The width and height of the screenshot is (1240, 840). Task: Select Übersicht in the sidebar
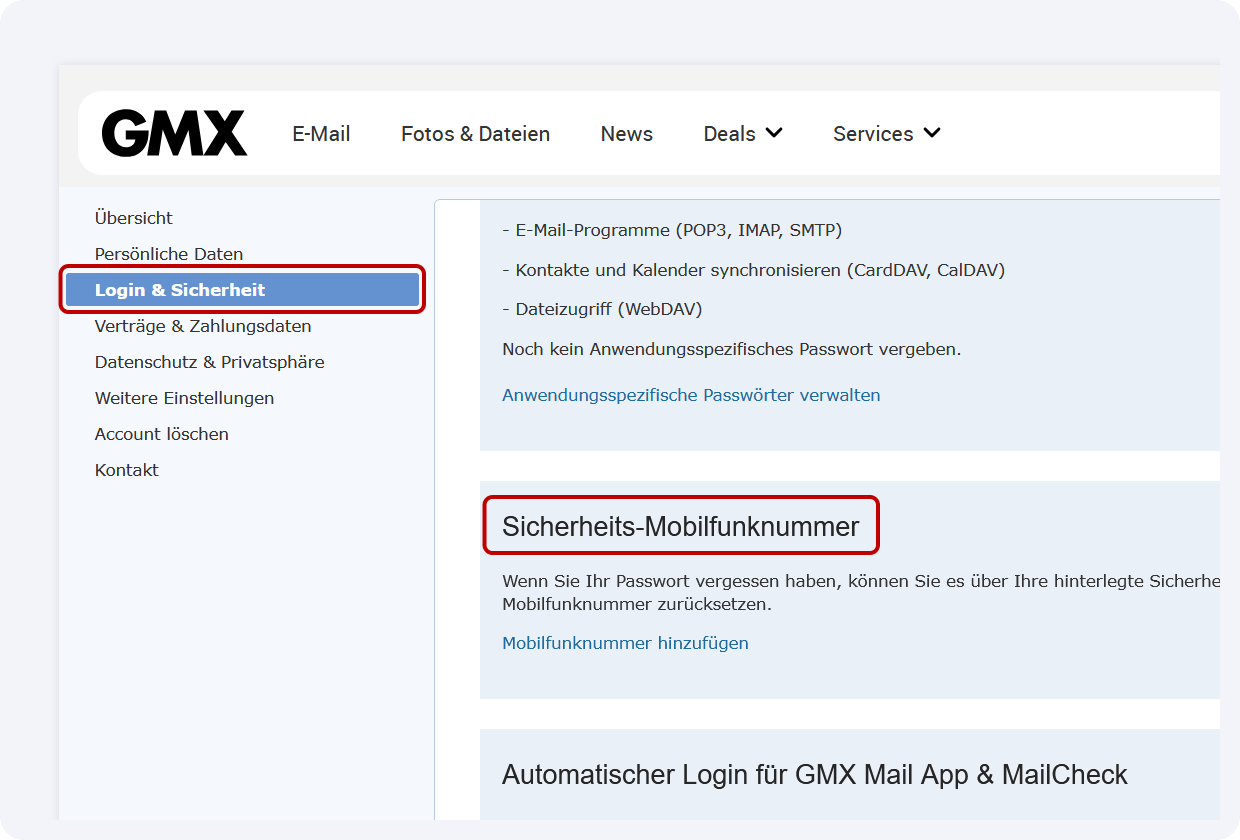click(x=134, y=218)
